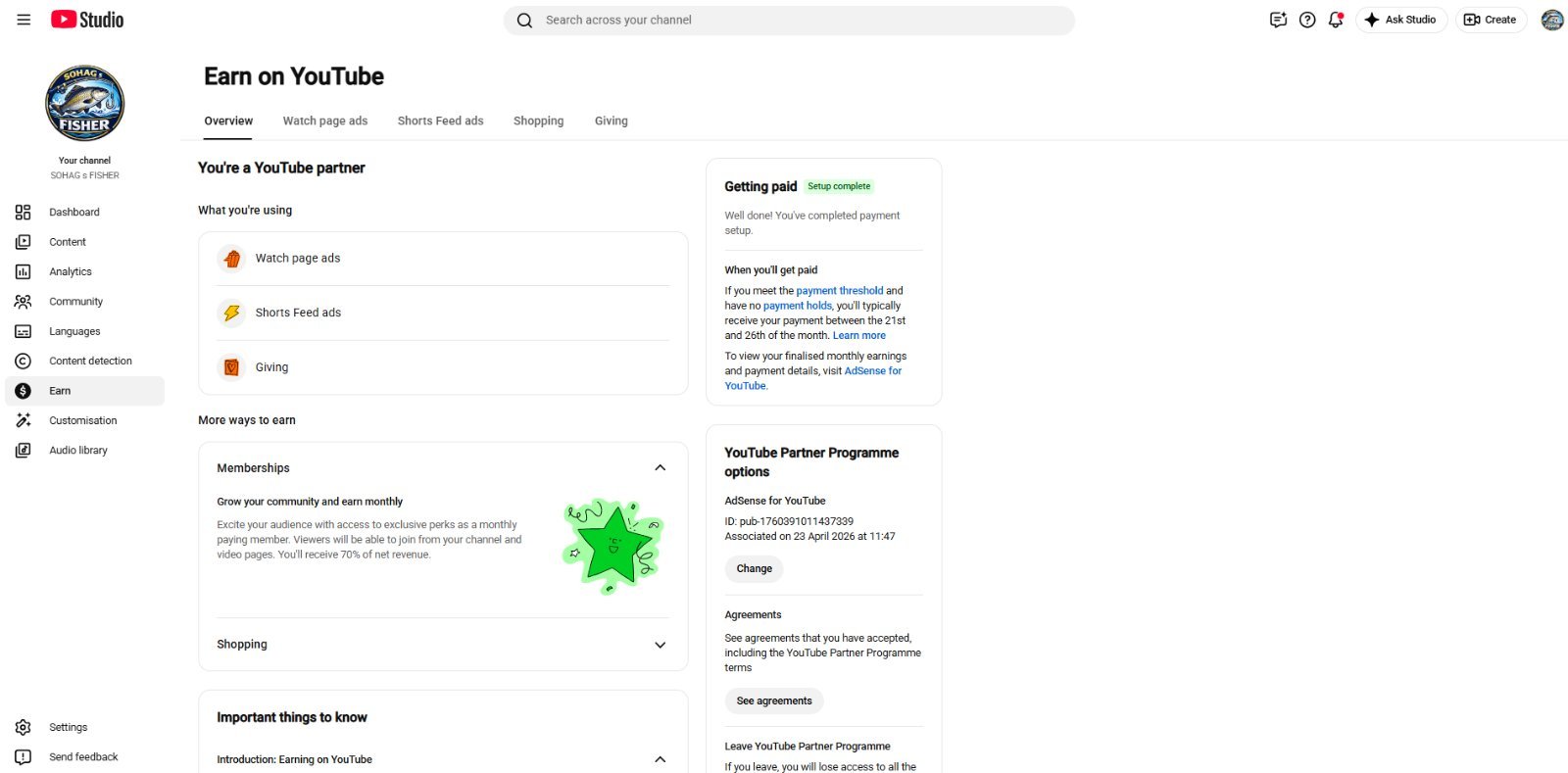Open the Help question mark icon
Viewport: 1568px width, 773px height.
pos(1307,20)
